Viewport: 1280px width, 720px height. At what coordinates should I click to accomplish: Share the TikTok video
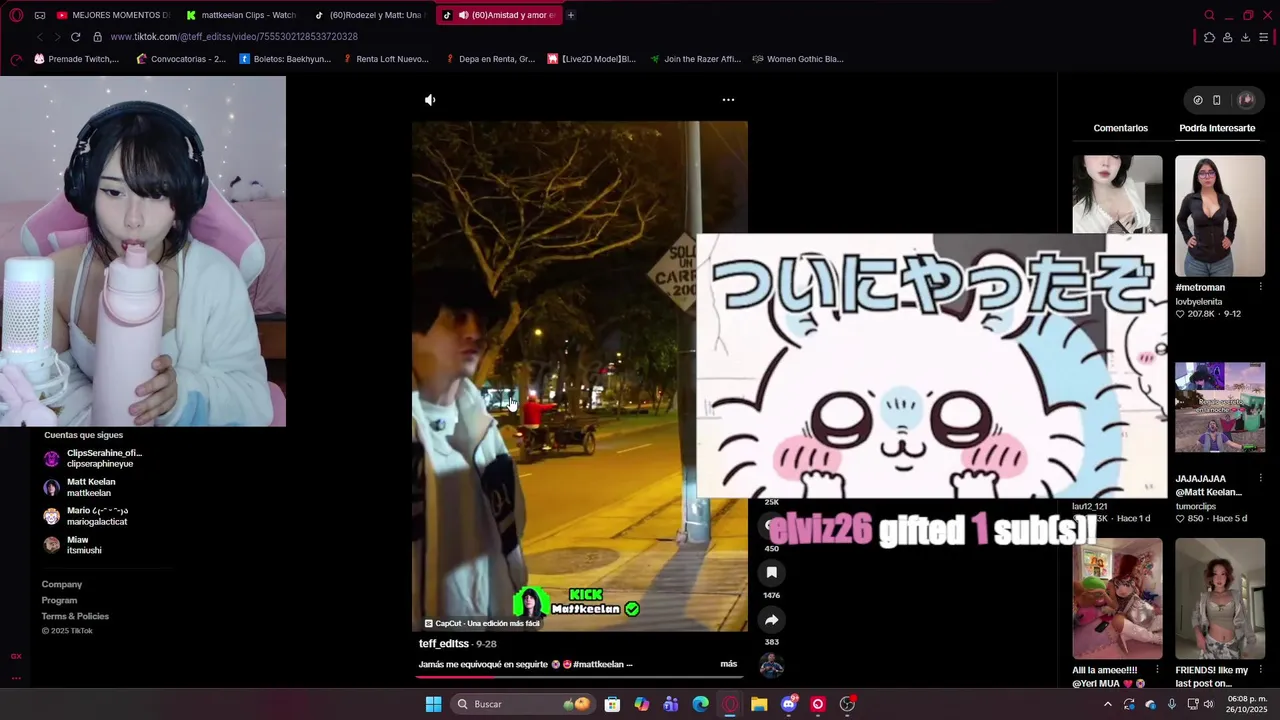(x=771, y=620)
